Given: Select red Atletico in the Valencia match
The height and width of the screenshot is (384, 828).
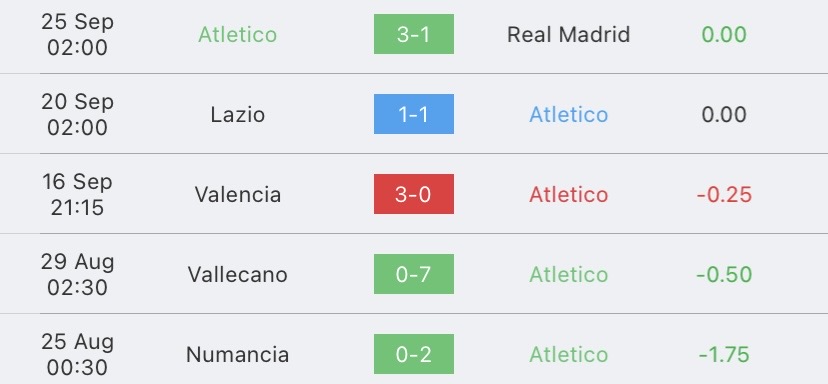Looking at the screenshot, I should [569, 194].
